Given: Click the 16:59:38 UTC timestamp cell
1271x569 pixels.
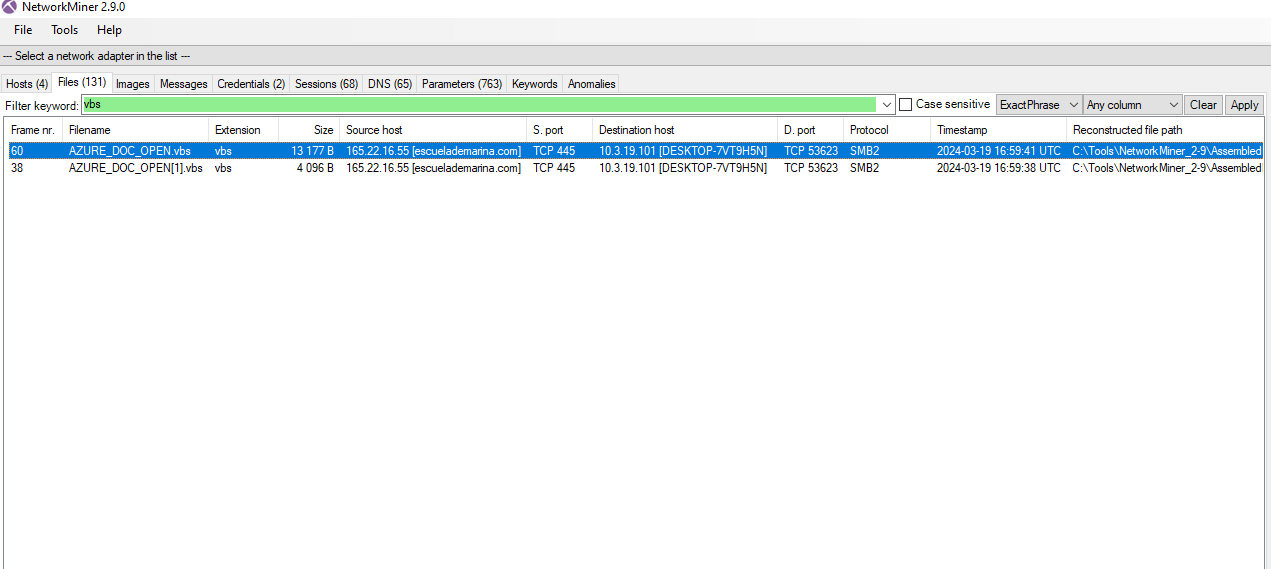Looking at the screenshot, I should [999, 168].
